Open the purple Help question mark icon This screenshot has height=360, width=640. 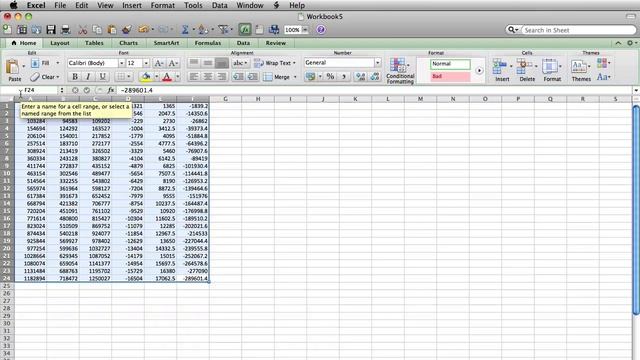pyautogui.click(x=321, y=30)
